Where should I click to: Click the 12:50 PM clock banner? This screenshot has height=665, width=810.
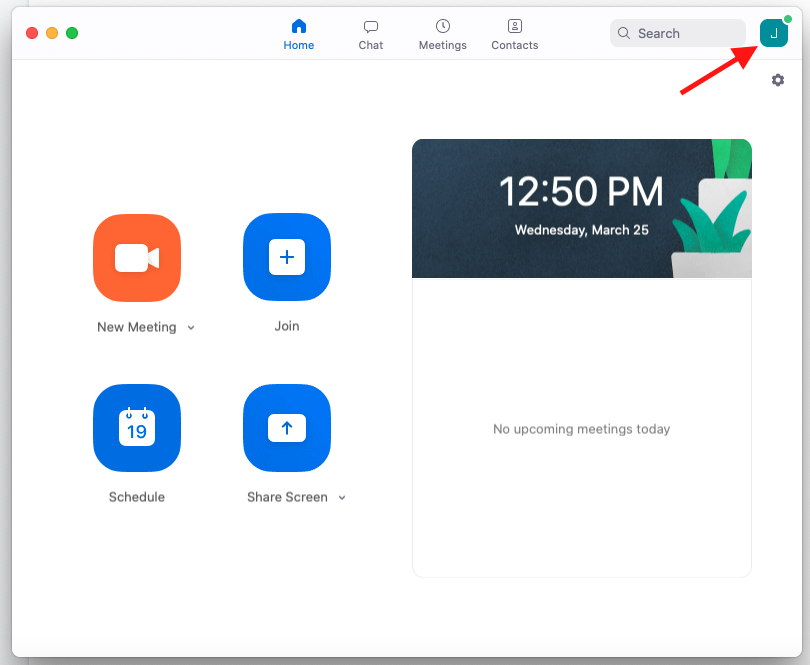coord(581,208)
